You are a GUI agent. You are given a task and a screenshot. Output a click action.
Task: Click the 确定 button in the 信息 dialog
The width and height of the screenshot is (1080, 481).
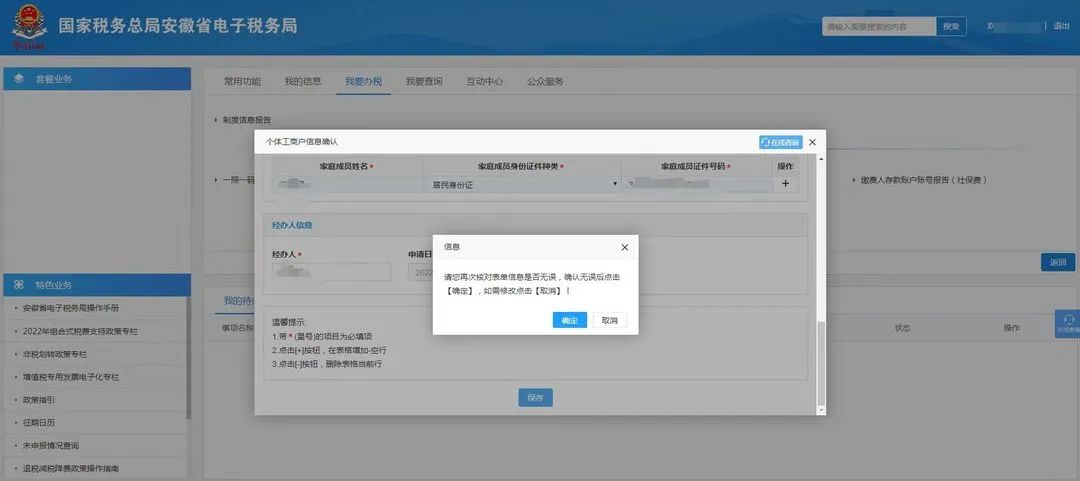coord(569,320)
